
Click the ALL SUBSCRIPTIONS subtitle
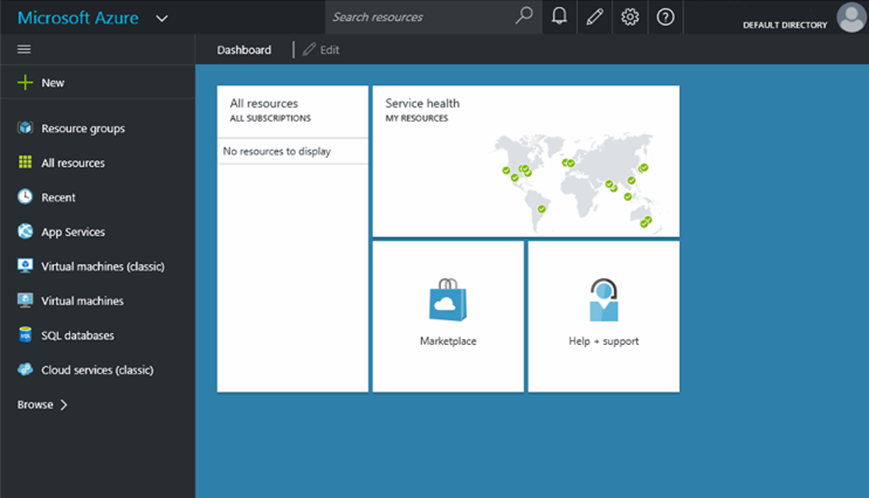point(270,118)
